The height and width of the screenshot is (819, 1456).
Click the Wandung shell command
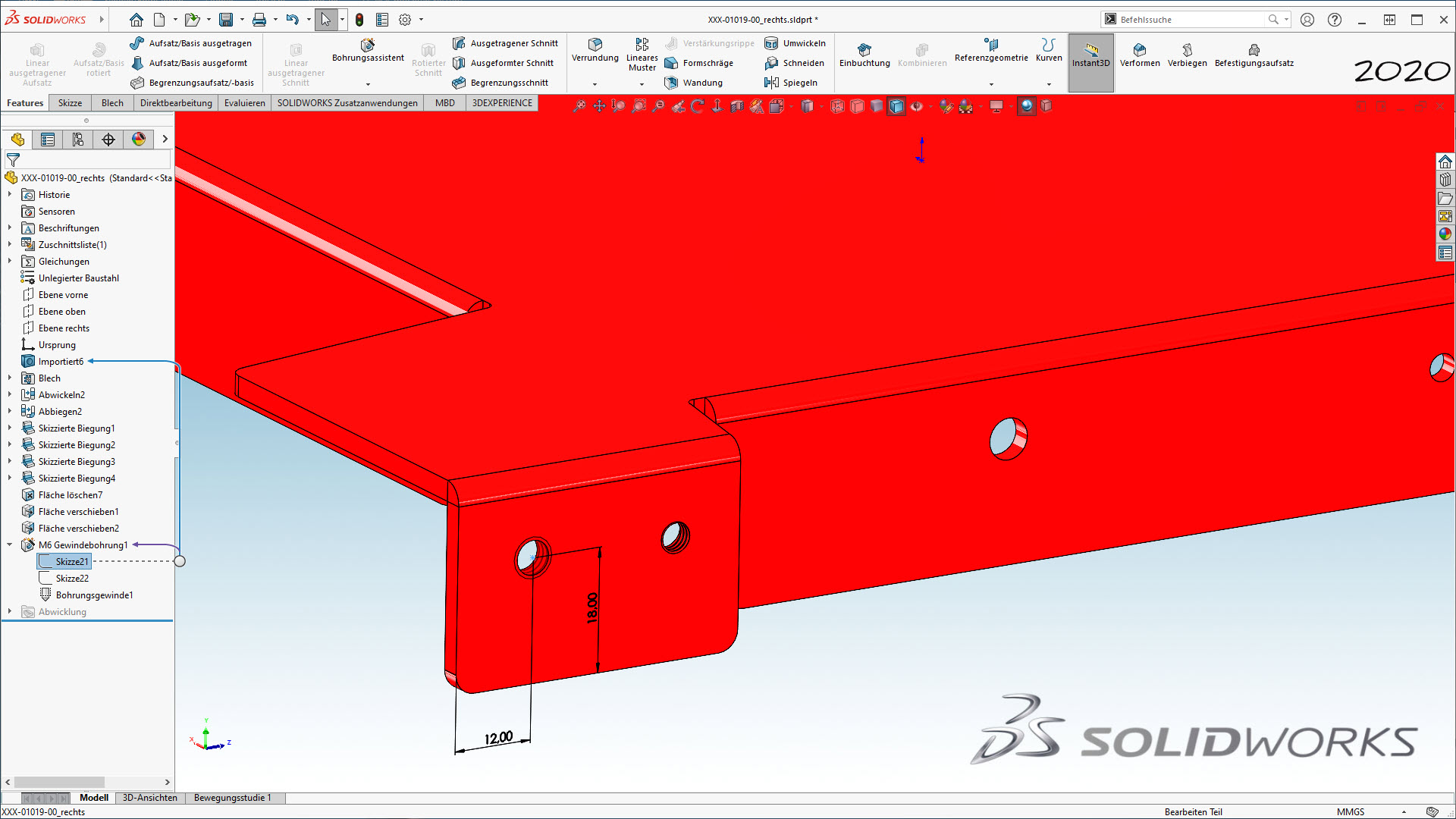pos(694,83)
